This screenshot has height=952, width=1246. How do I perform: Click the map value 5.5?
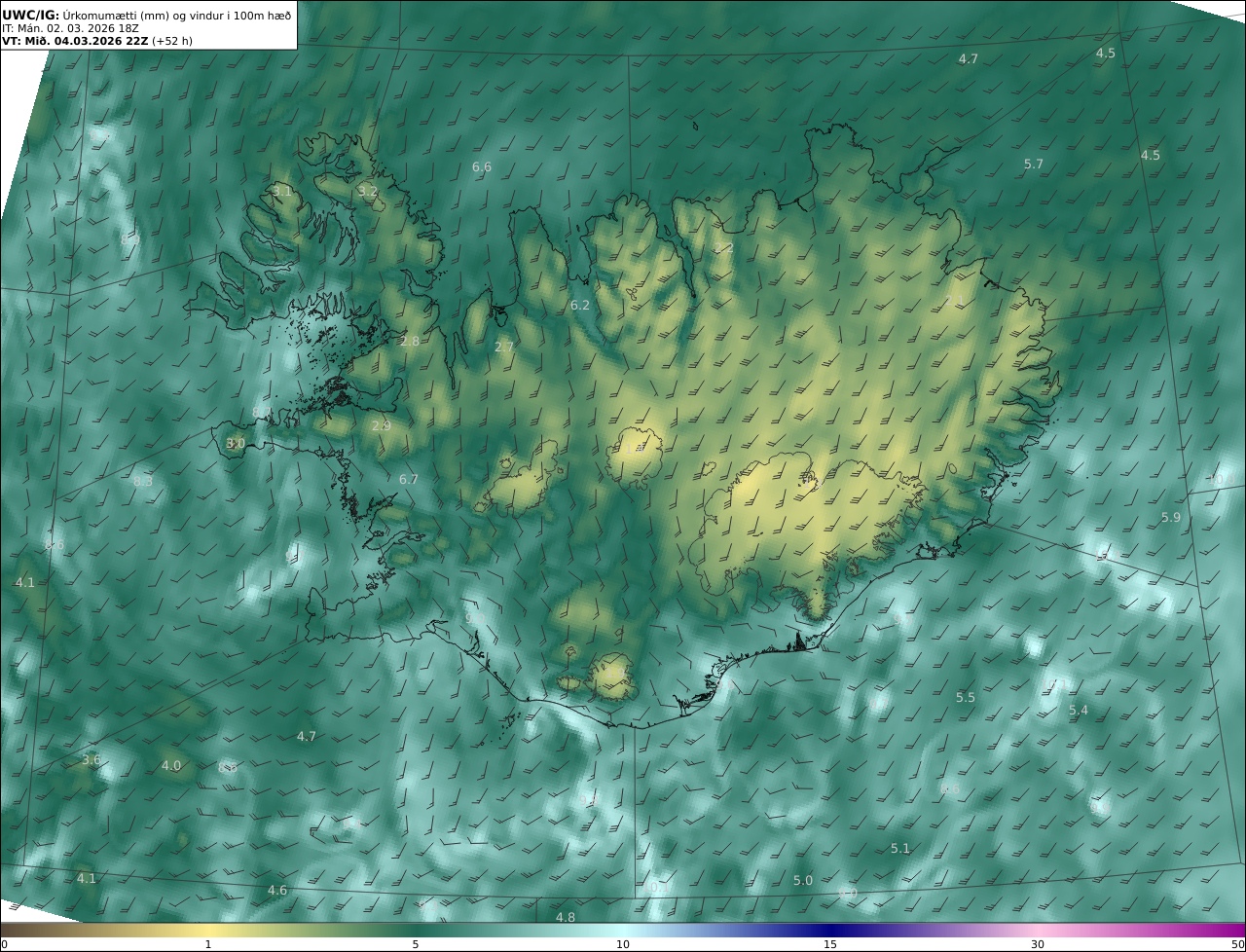[966, 698]
